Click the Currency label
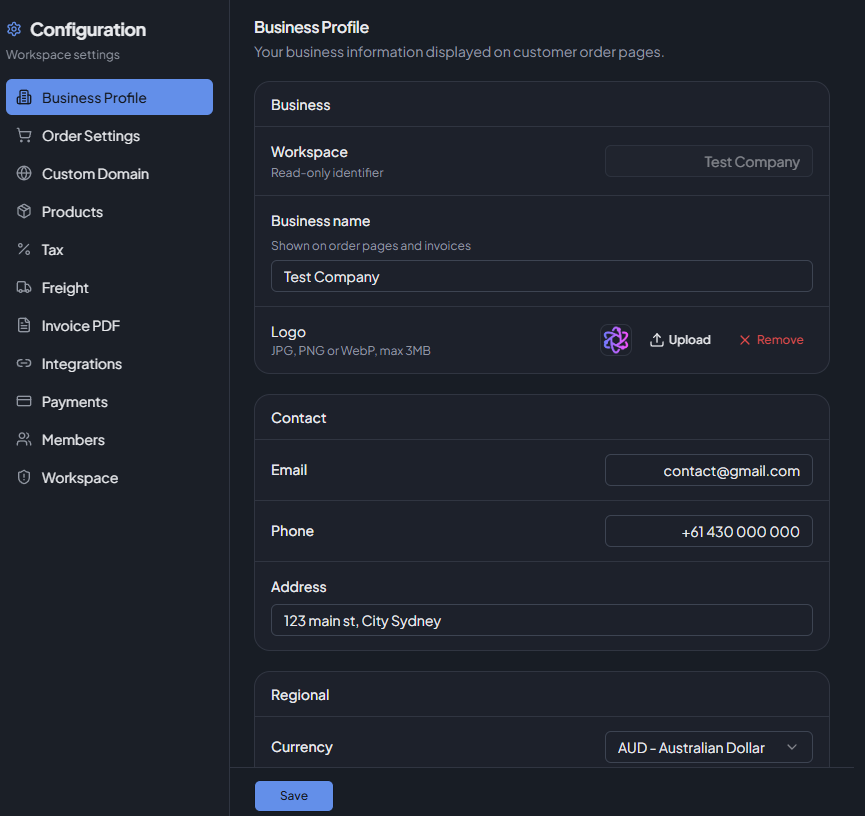The height and width of the screenshot is (816, 865). click(x=302, y=746)
